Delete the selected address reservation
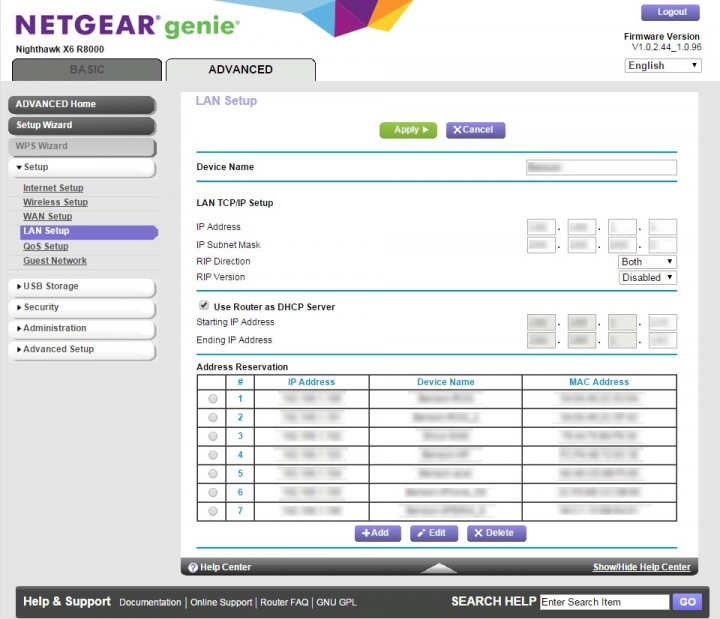 (496, 533)
